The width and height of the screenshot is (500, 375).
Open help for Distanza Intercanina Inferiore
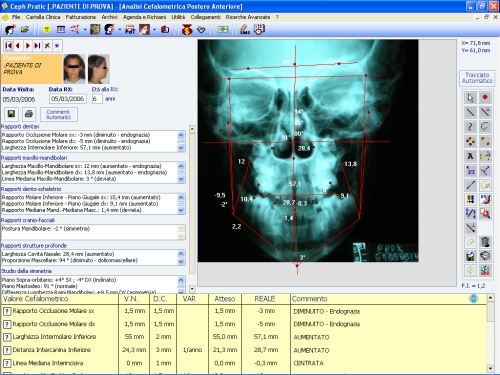(7, 350)
